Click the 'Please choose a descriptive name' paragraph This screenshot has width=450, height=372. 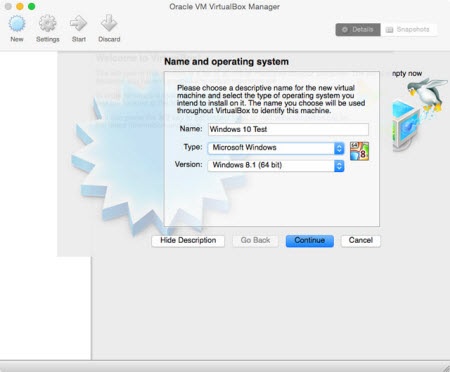(271, 99)
